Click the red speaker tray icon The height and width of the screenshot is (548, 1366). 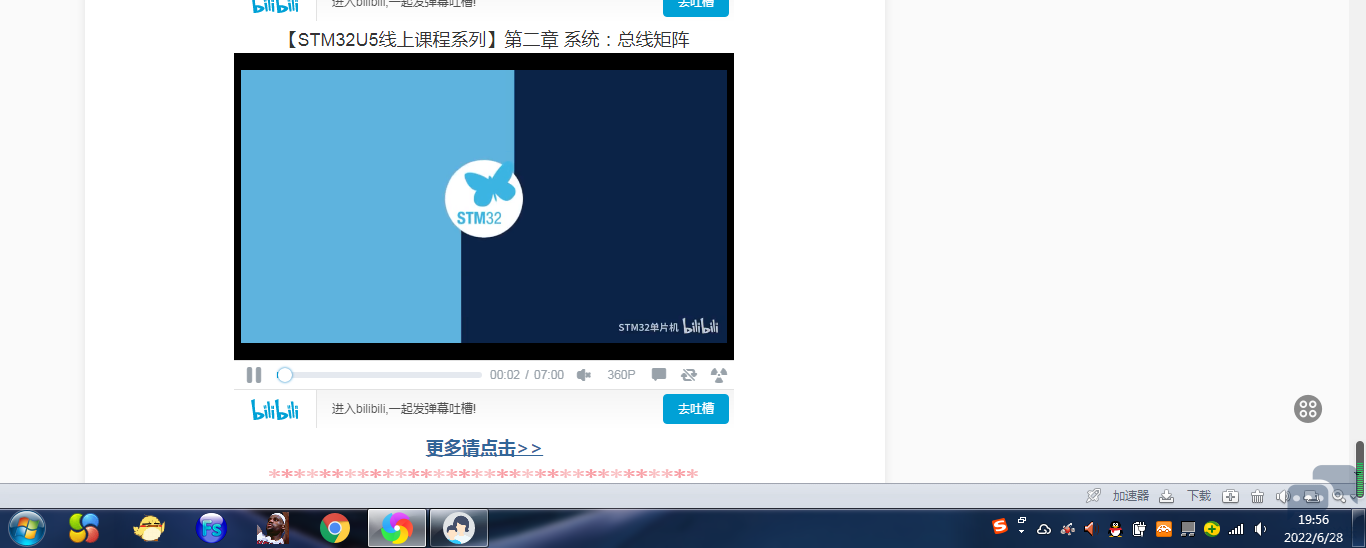(1091, 529)
